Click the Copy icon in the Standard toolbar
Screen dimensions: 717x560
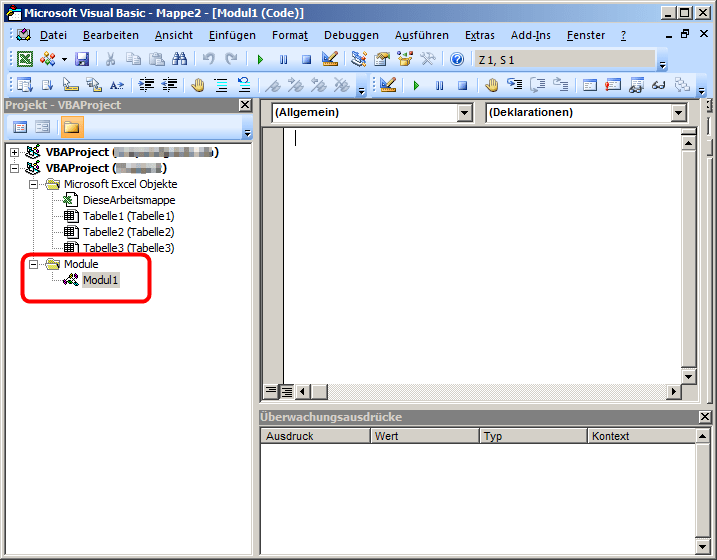(134, 59)
